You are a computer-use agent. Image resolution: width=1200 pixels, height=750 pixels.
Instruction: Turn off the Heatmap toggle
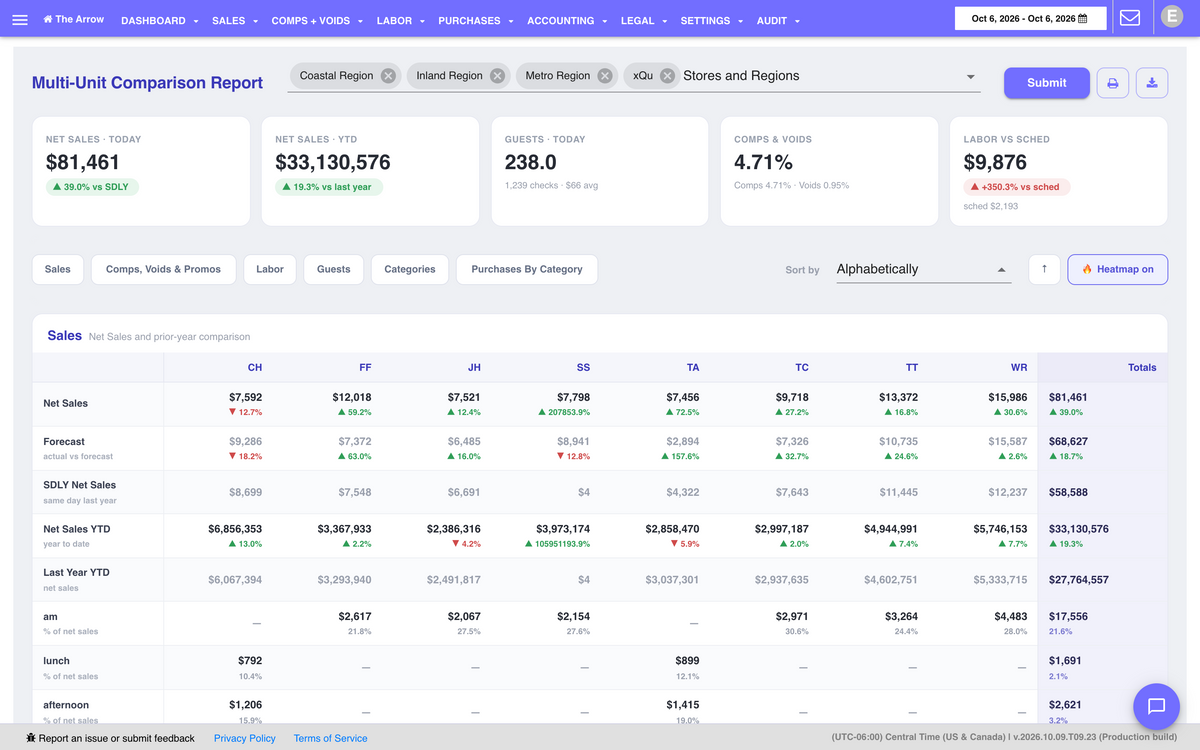point(1118,269)
